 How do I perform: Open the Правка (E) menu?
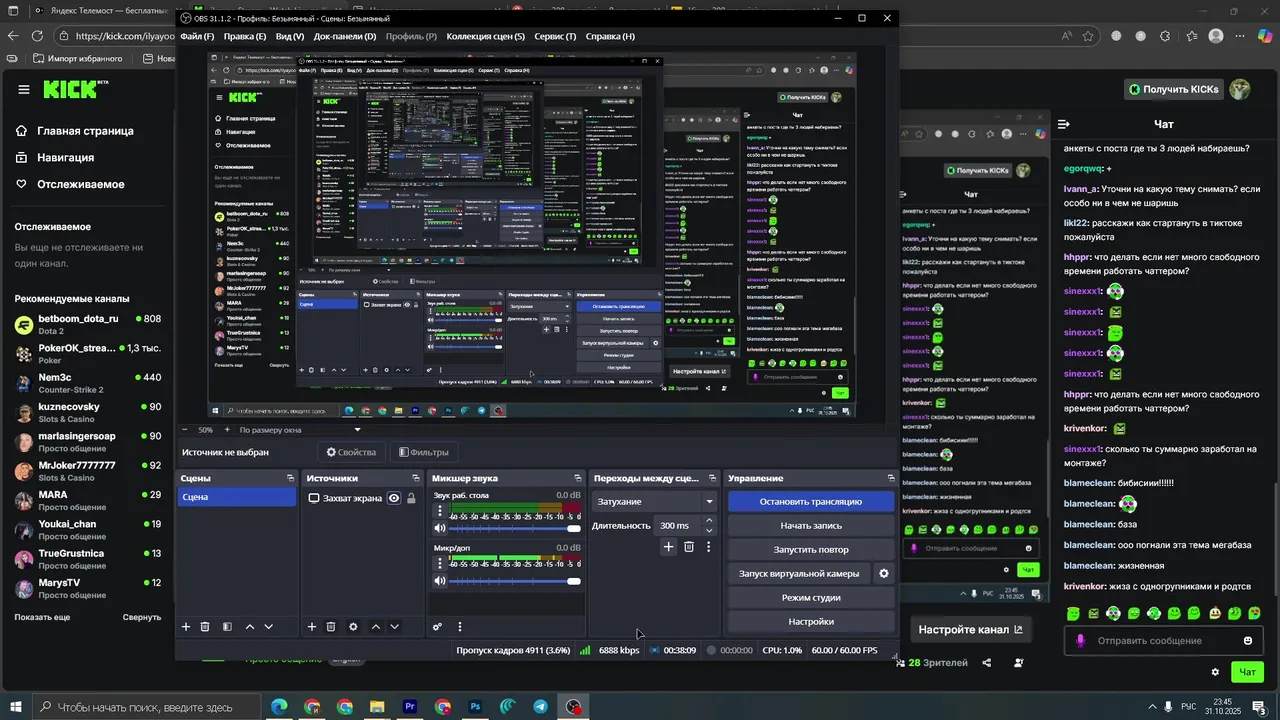245,36
